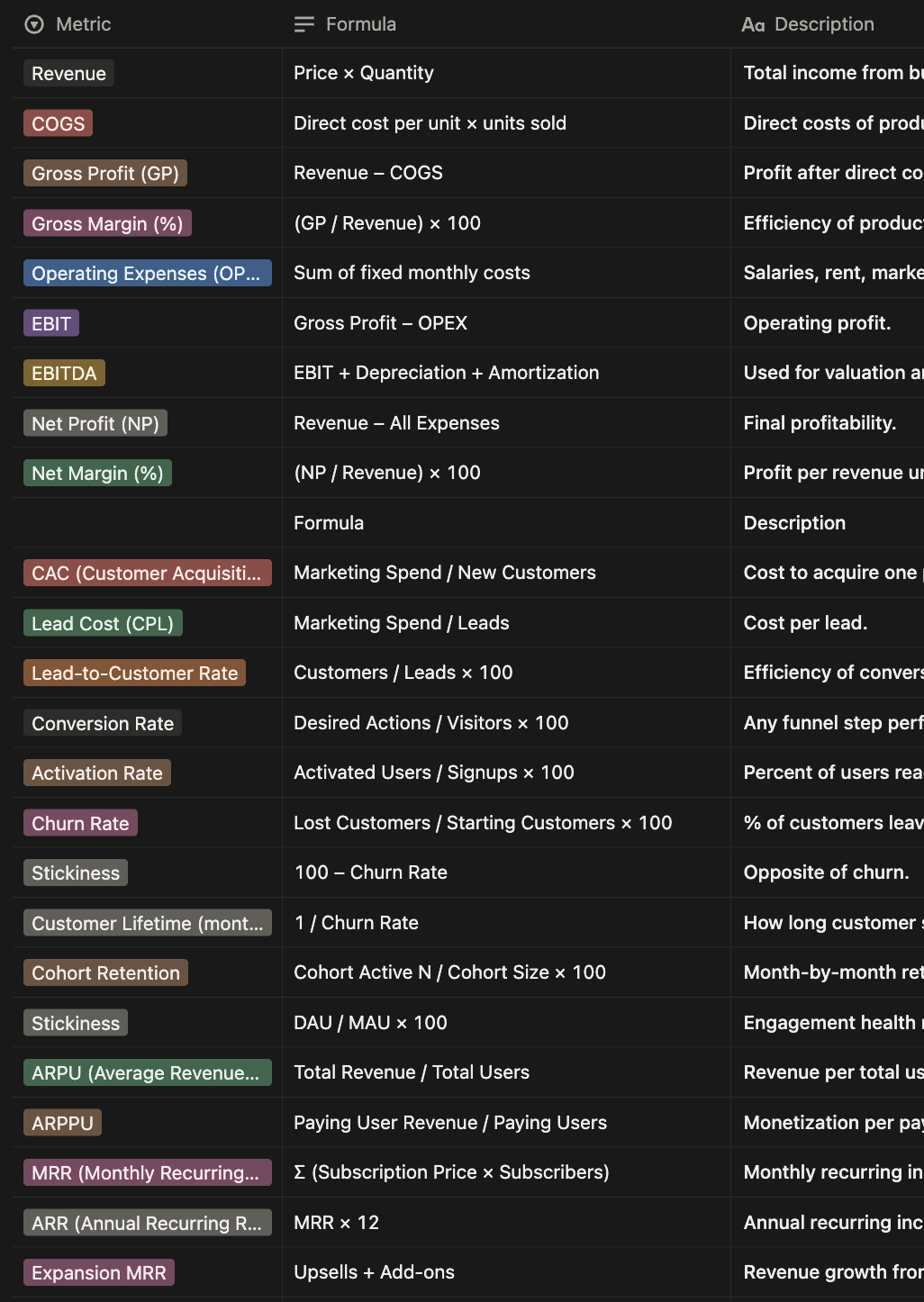This screenshot has height=1302, width=924.
Task: Open the Formula column header label menu
Action: pos(360,24)
